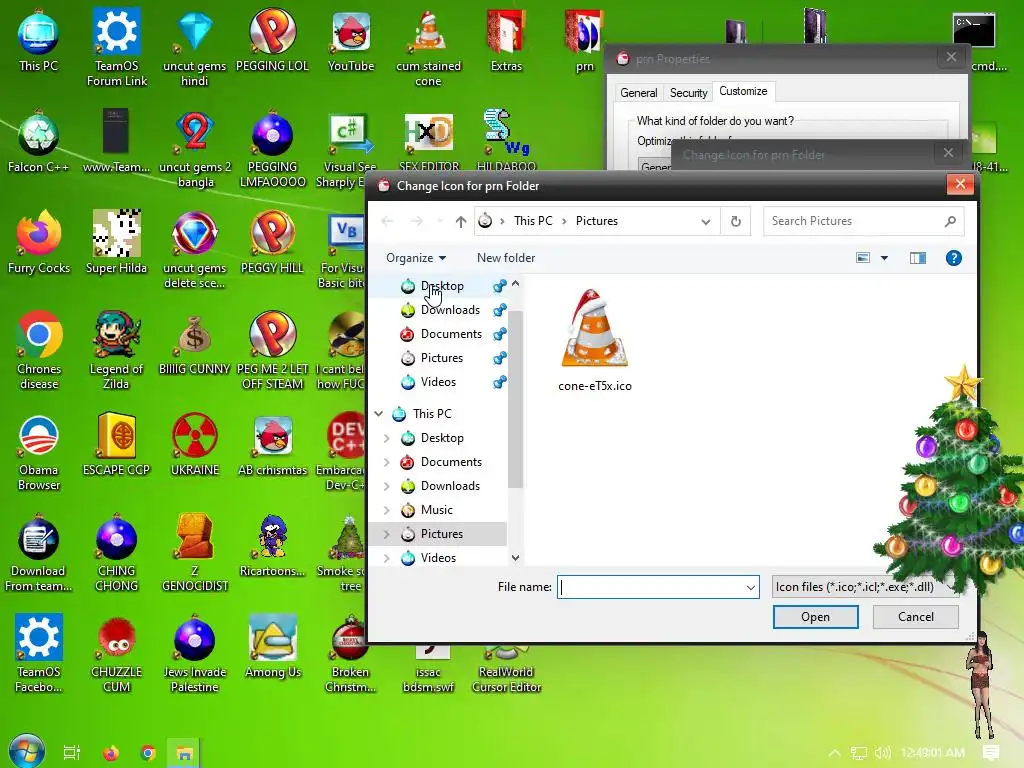Expand Videos under This PC
Viewport: 1024px width, 768px height.
(387, 558)
